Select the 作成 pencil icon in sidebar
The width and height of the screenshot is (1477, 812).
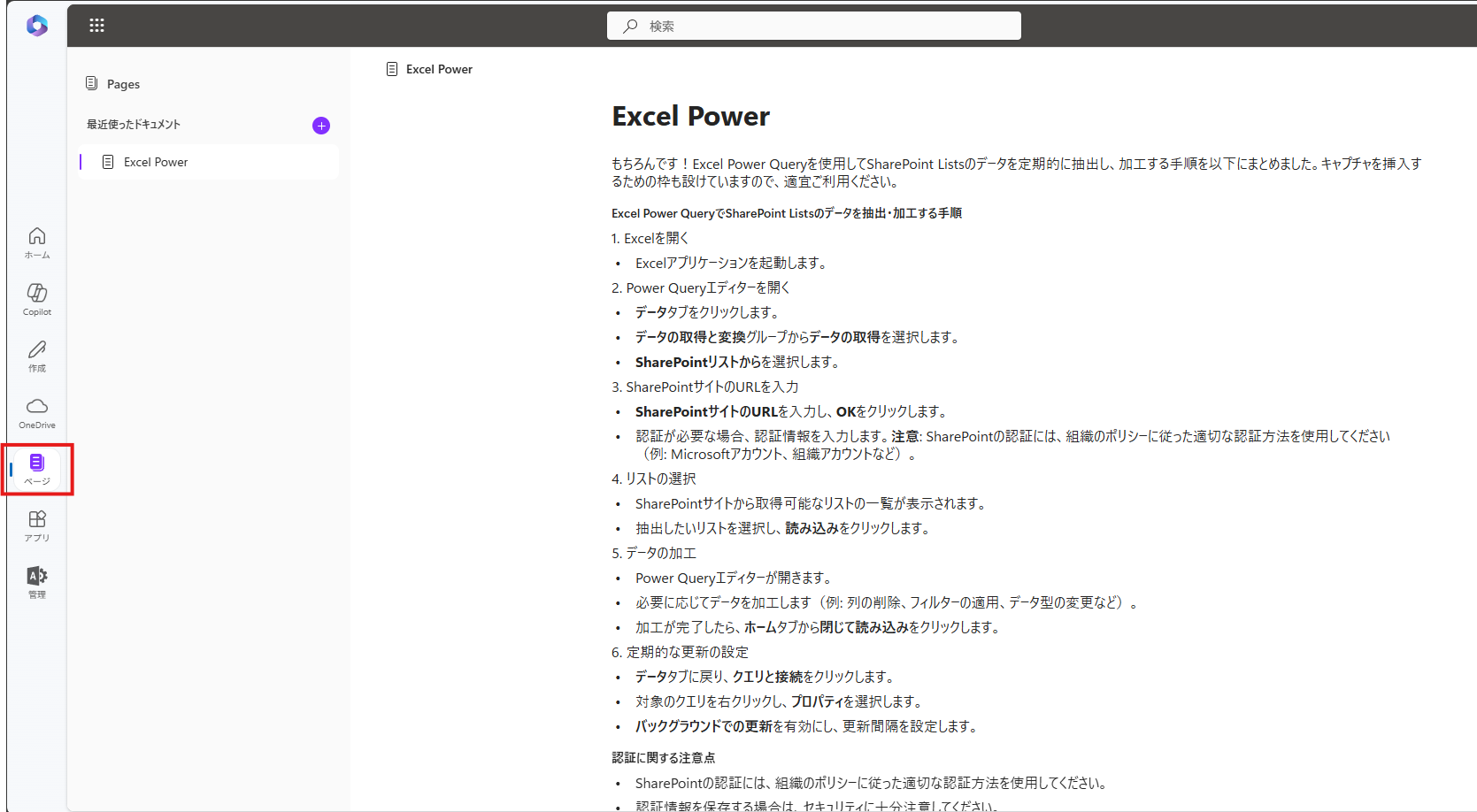click(x=36, y=356)
